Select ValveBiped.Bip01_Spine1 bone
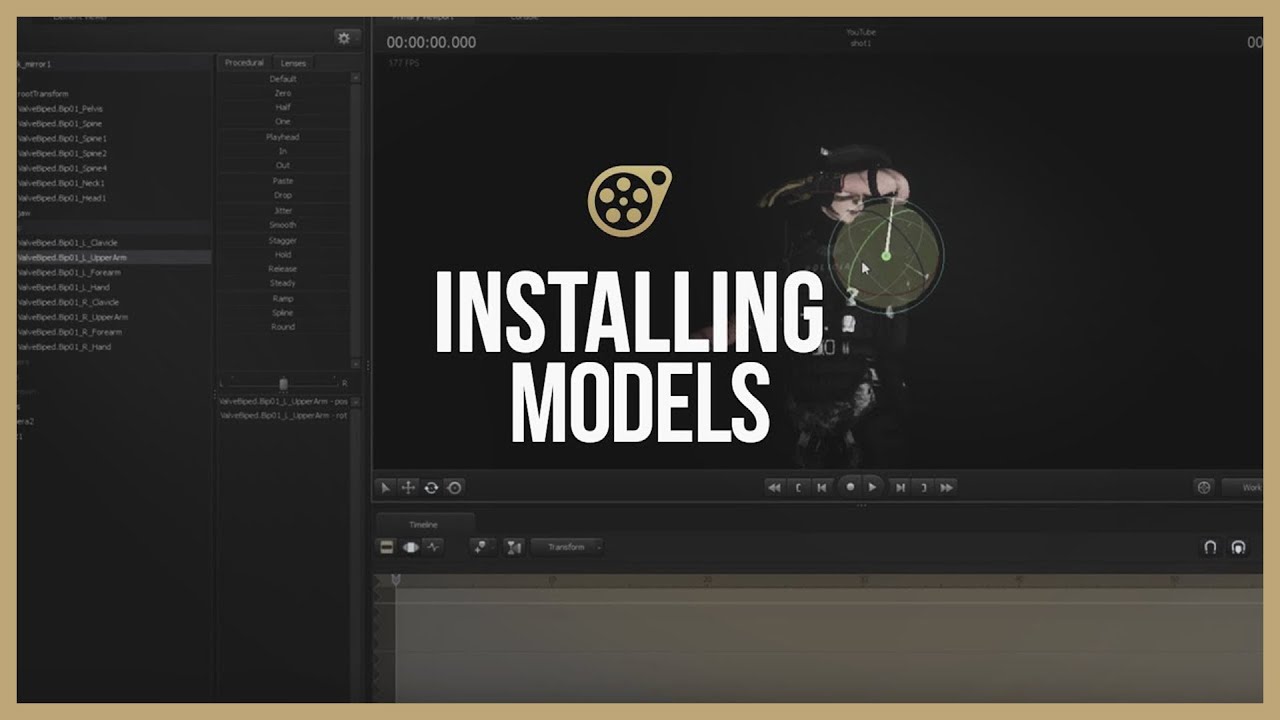Screen dimensions: 1280x720 (x=62, y=138)
